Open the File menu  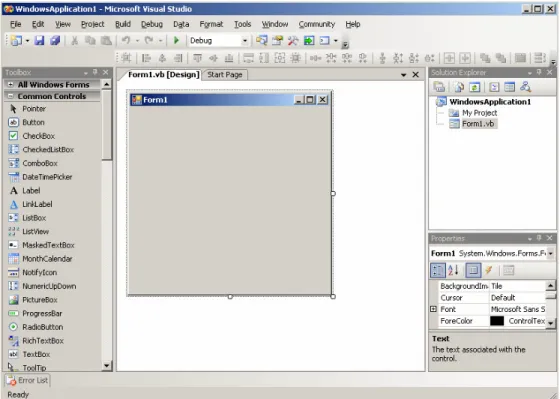[15, 24]
